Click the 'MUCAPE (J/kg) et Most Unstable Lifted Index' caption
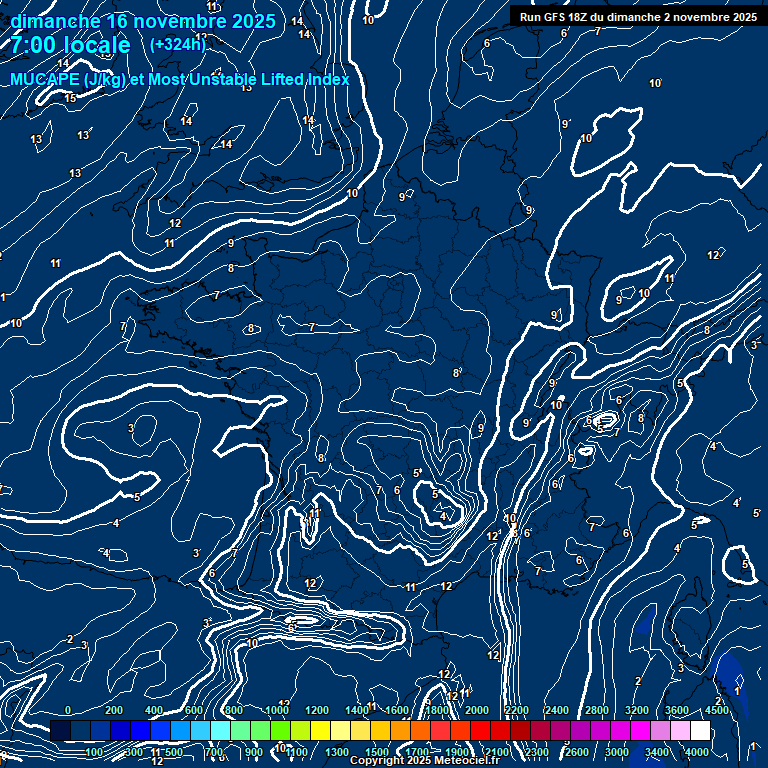 click(180, 79)
